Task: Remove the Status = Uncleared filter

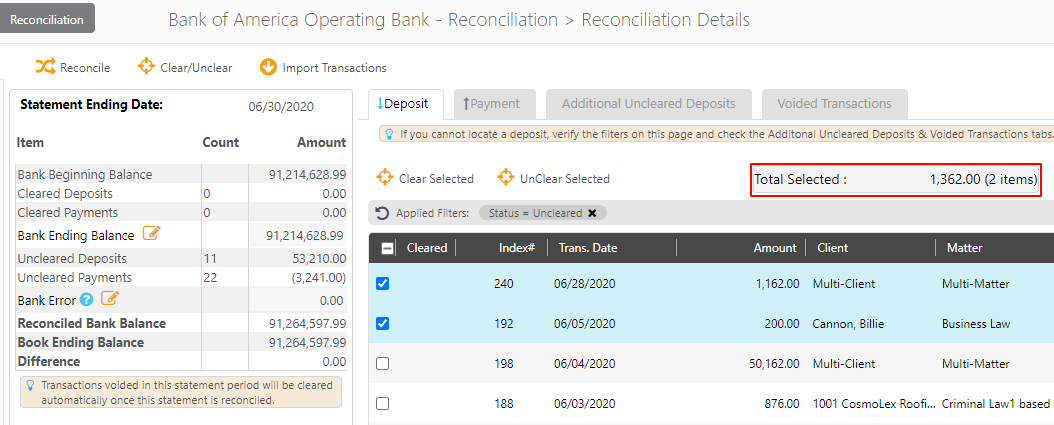Action: (x=592, y=213)
